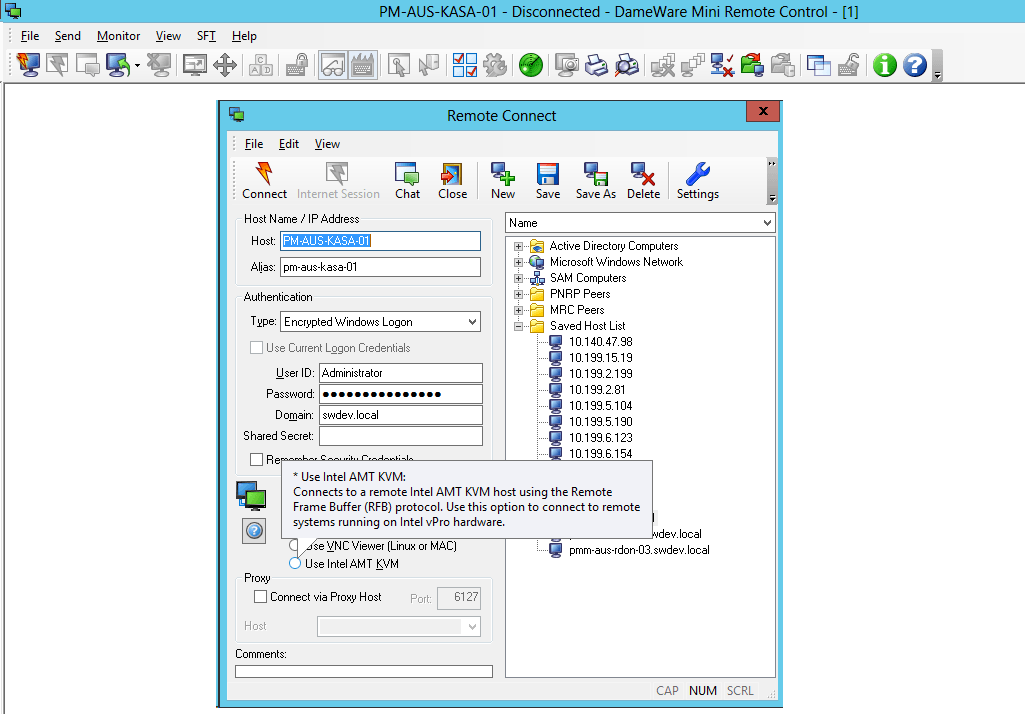
Task: Click the fit-to-window monitor icon in main toolbar
Action: (x=195, y=65)
